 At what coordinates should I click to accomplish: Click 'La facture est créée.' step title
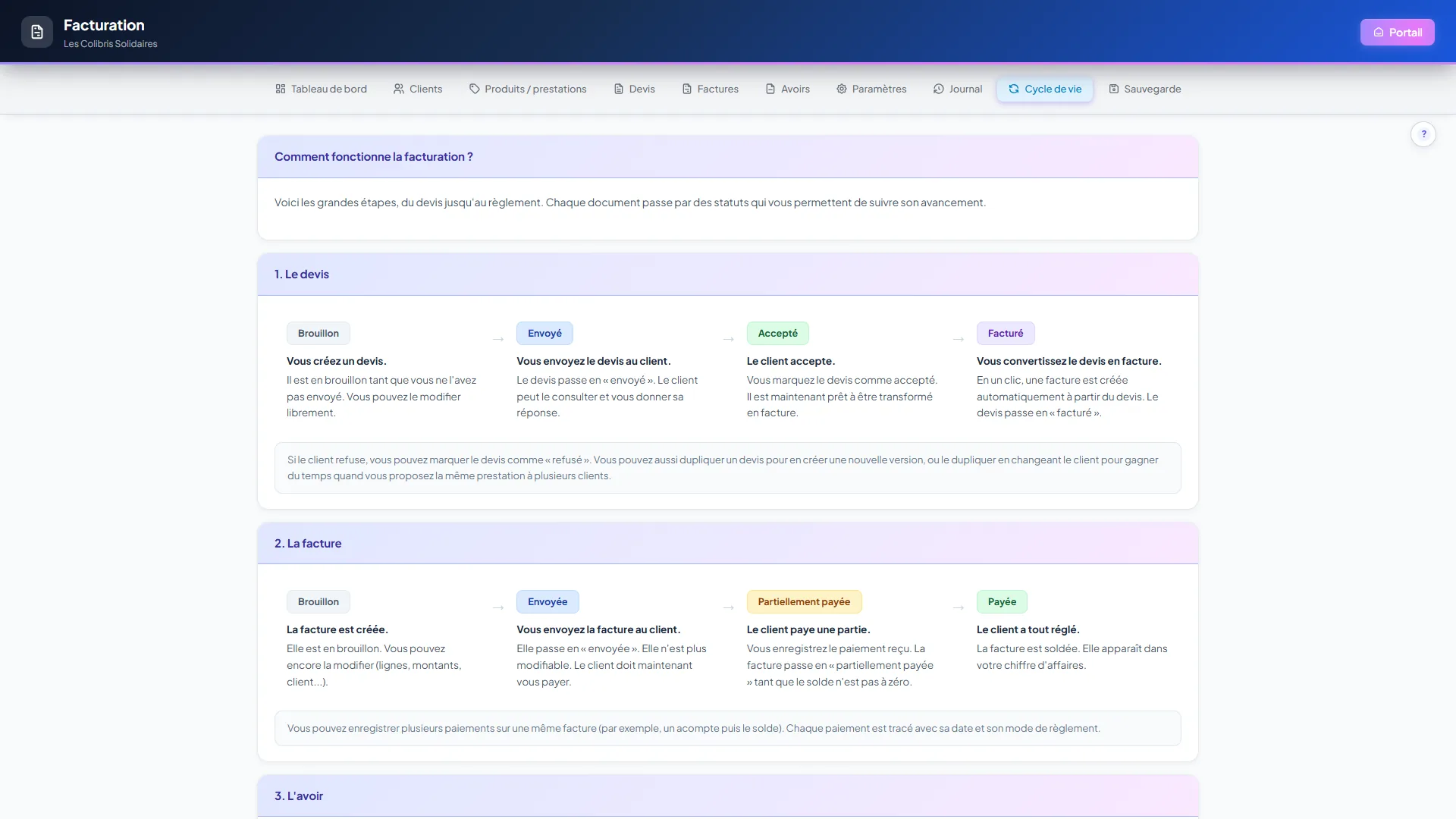point(337,629)
